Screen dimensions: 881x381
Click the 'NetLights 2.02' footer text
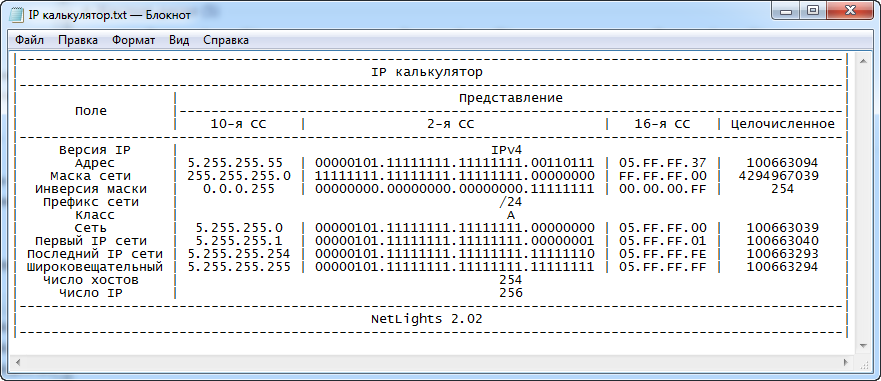pos(426,319)
